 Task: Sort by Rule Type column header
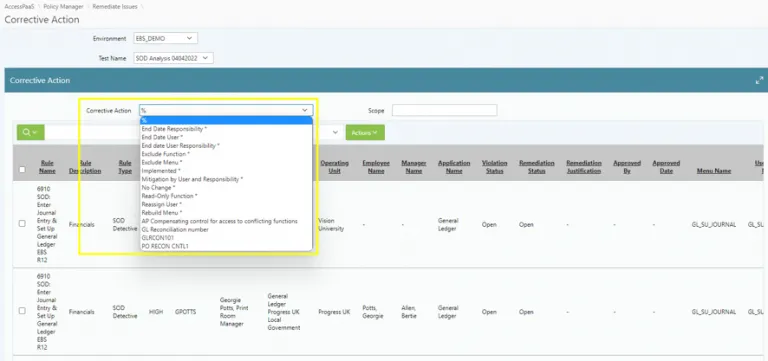tap(125, 167)
